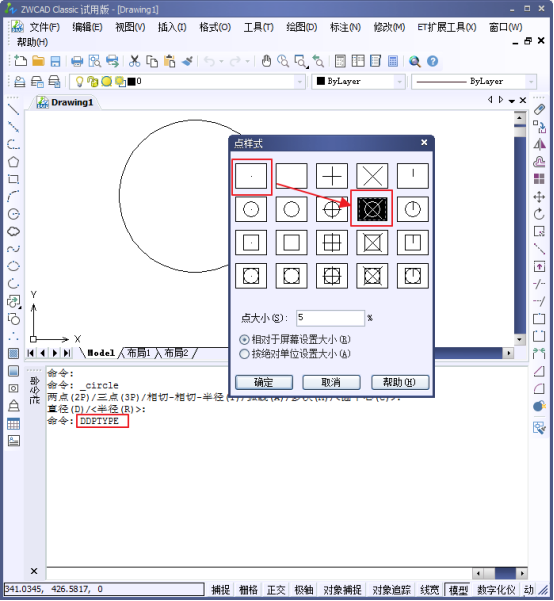This screenshot has width=554, height=601.
Task: Click the Print icon in toolbar
Action: click(x=77, y=61)
